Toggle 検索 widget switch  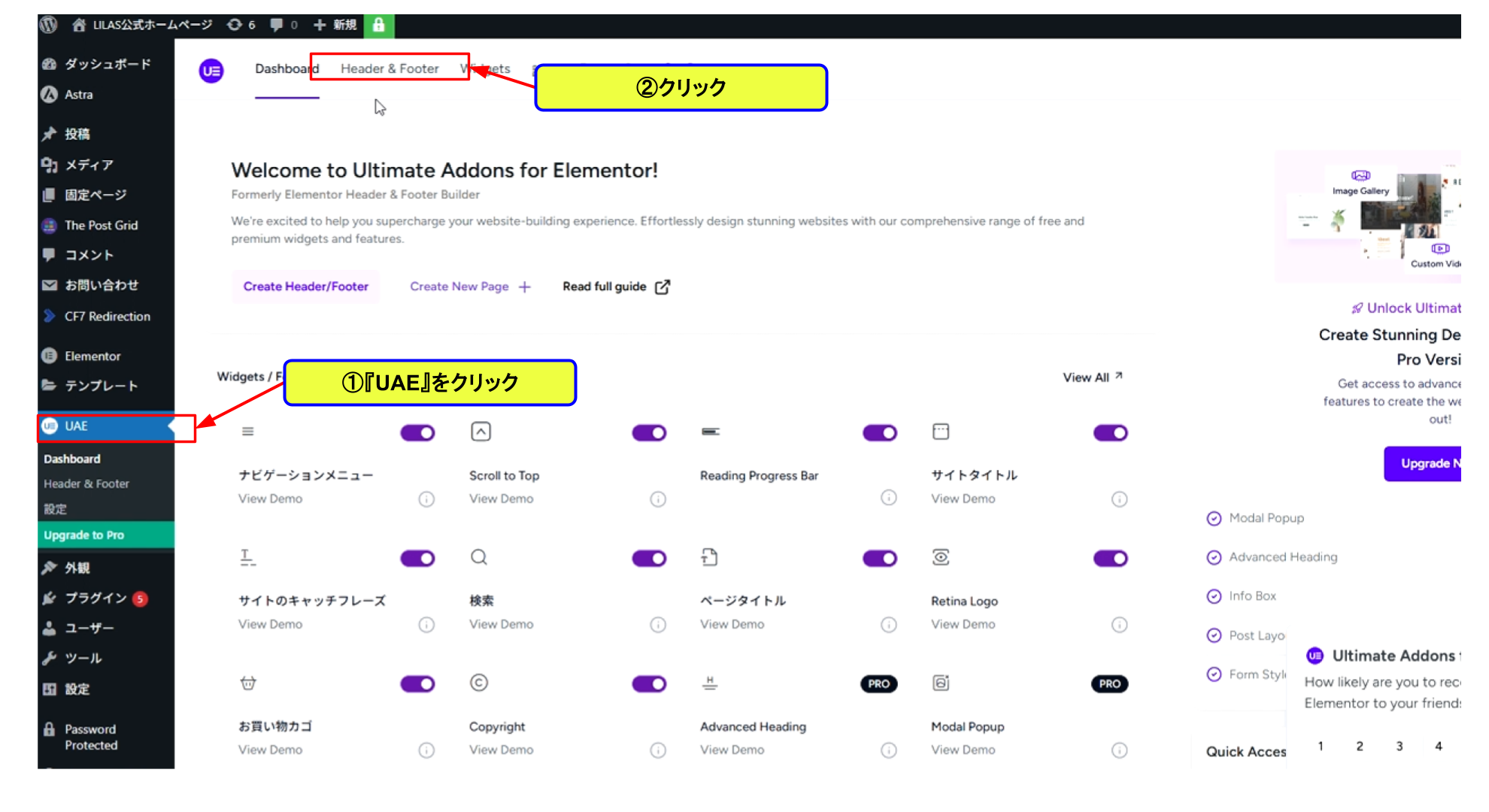point(649,559)
